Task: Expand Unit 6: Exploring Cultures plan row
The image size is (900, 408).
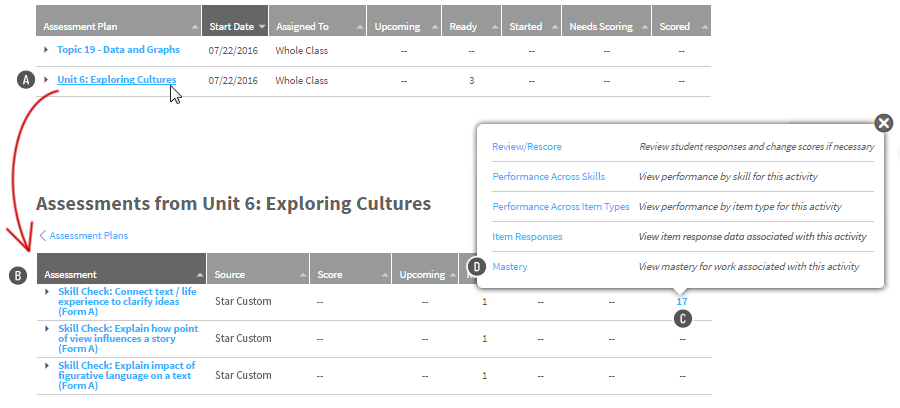Action: pyautogui.click(x=46, y=80)
